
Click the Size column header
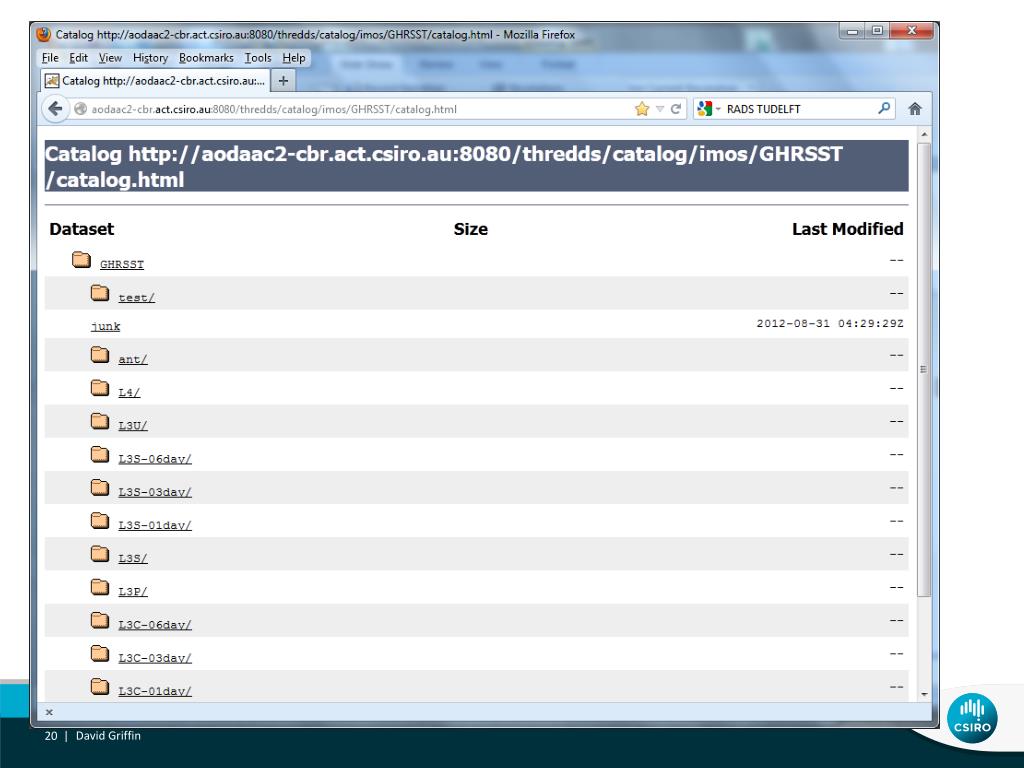[x=471, y=229]
